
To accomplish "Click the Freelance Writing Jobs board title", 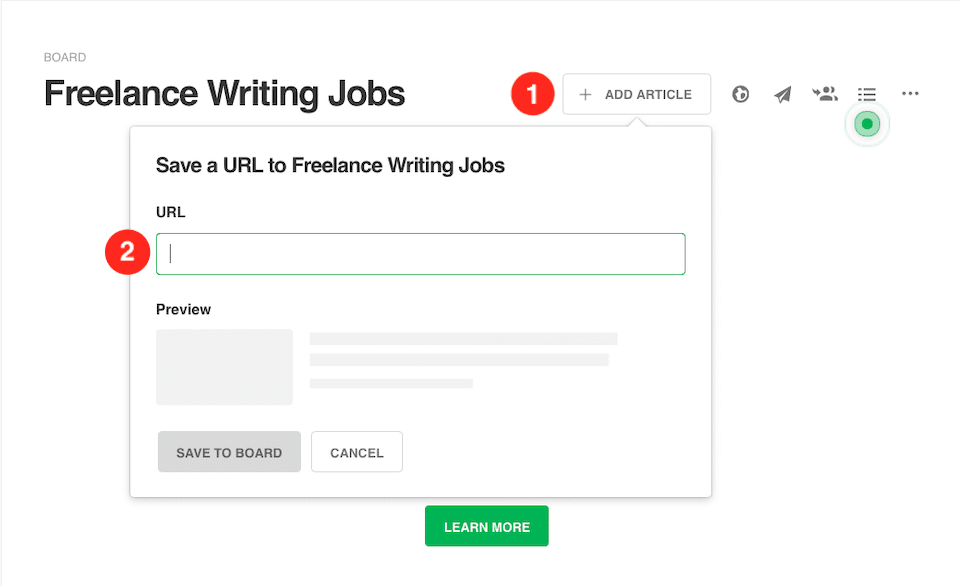I will pos(223,92).
